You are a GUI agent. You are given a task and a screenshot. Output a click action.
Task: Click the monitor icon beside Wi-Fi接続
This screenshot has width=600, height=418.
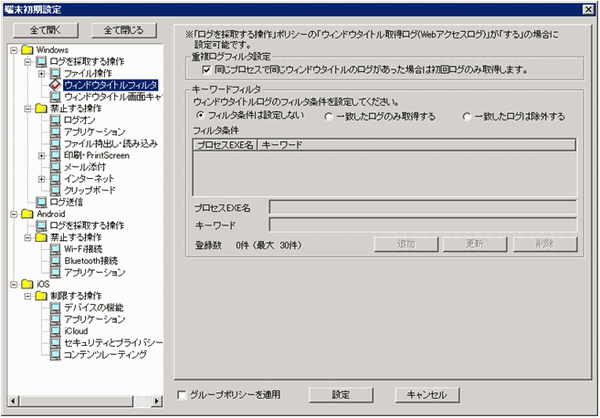[x=55, y=249]
